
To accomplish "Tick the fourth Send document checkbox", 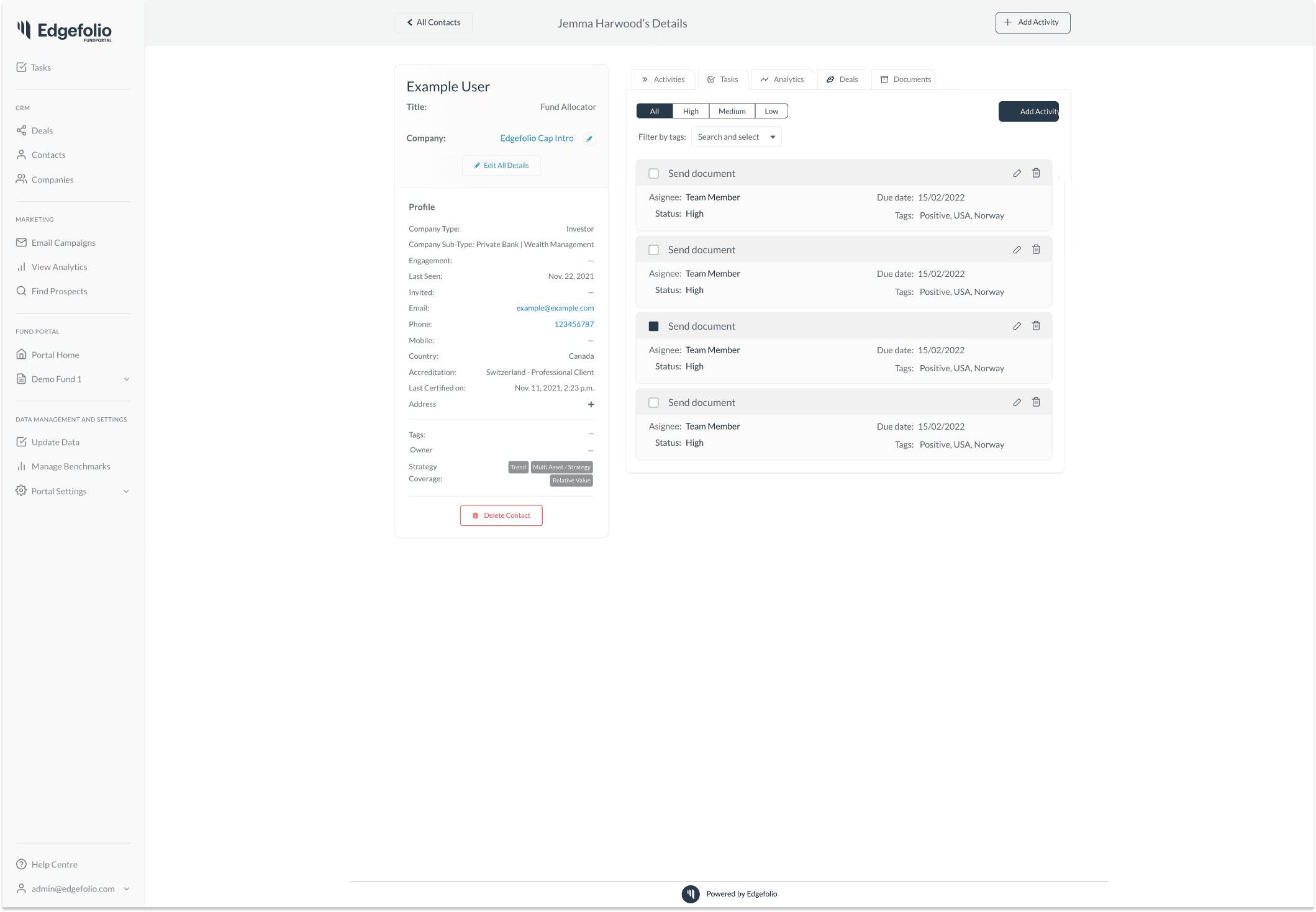I will coord(653,403).
